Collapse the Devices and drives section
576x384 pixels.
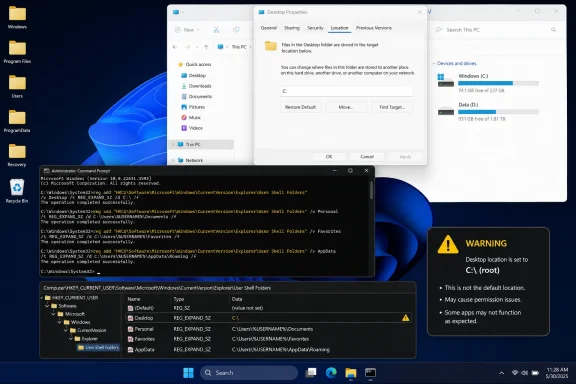434,64
